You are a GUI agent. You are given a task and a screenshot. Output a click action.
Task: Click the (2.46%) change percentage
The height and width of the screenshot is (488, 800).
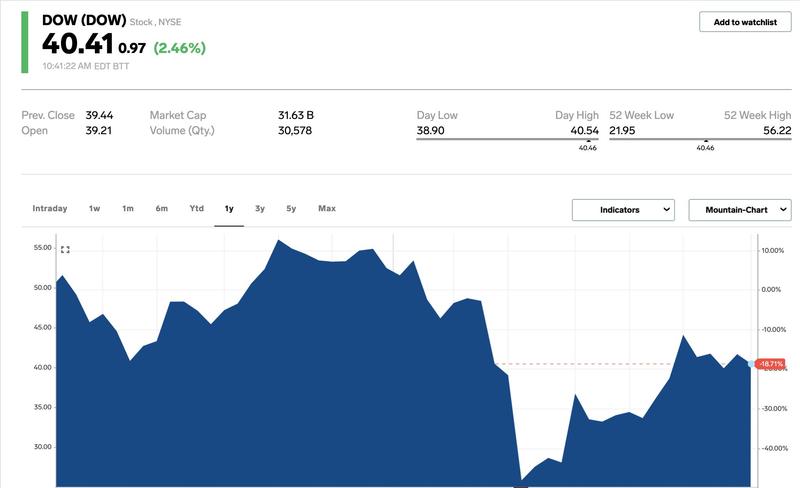point(180,48)
